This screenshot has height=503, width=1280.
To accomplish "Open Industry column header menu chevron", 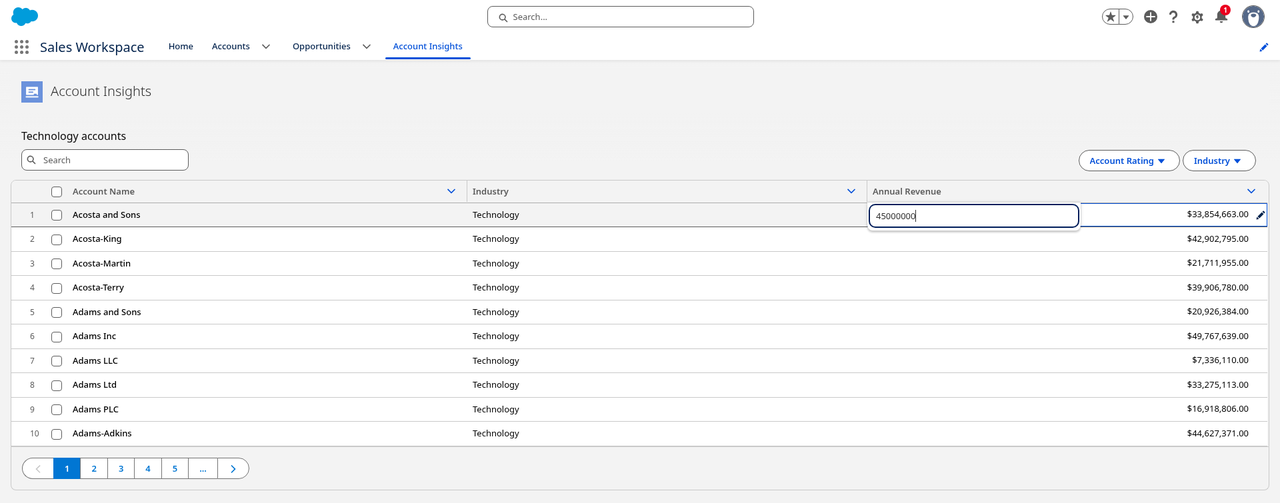I will [851, 191].
